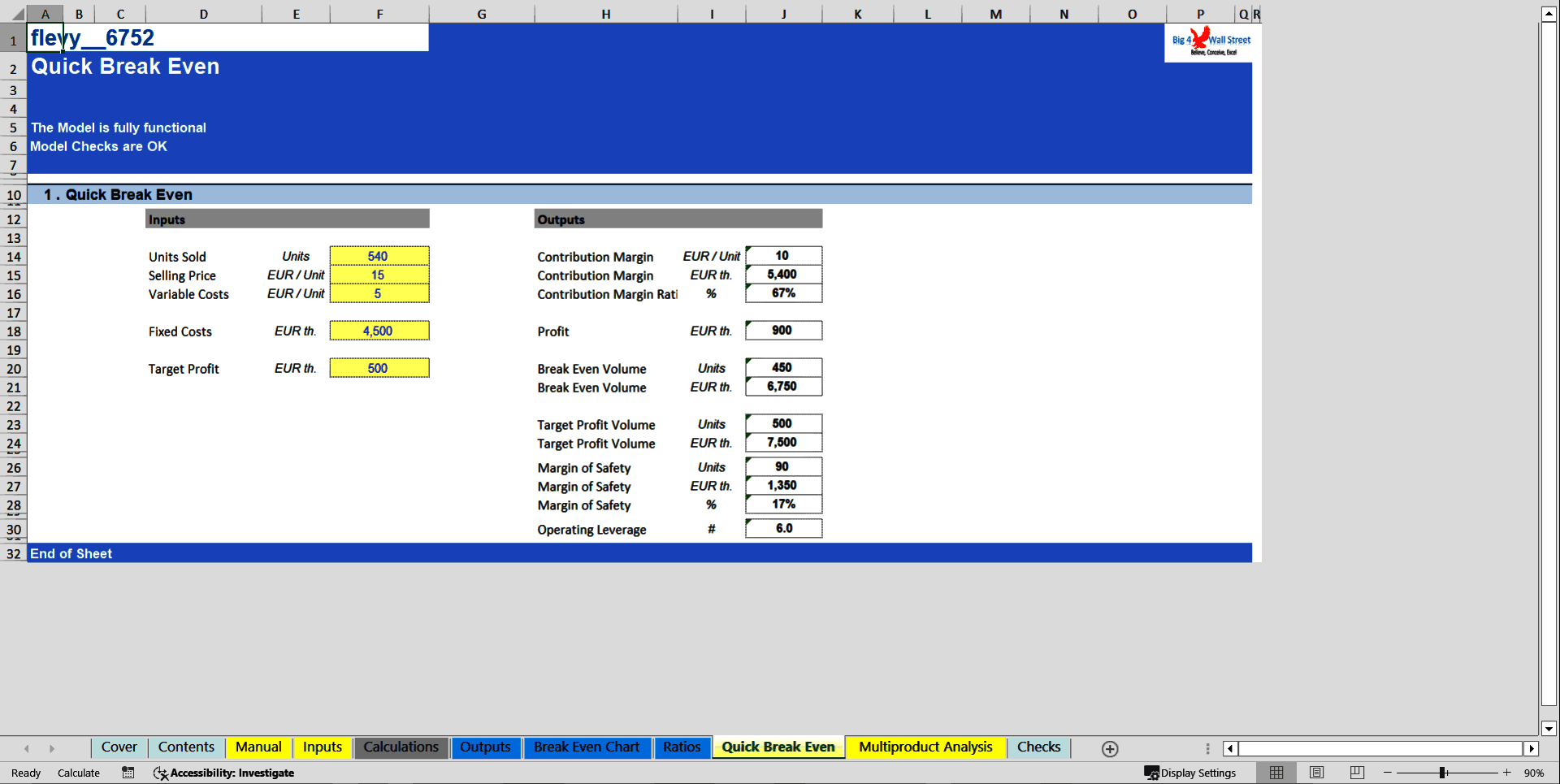Viewport: 1560px width, 784px height.
Task: Zoom in using the plus button
Action: [x=1506, y=773]
